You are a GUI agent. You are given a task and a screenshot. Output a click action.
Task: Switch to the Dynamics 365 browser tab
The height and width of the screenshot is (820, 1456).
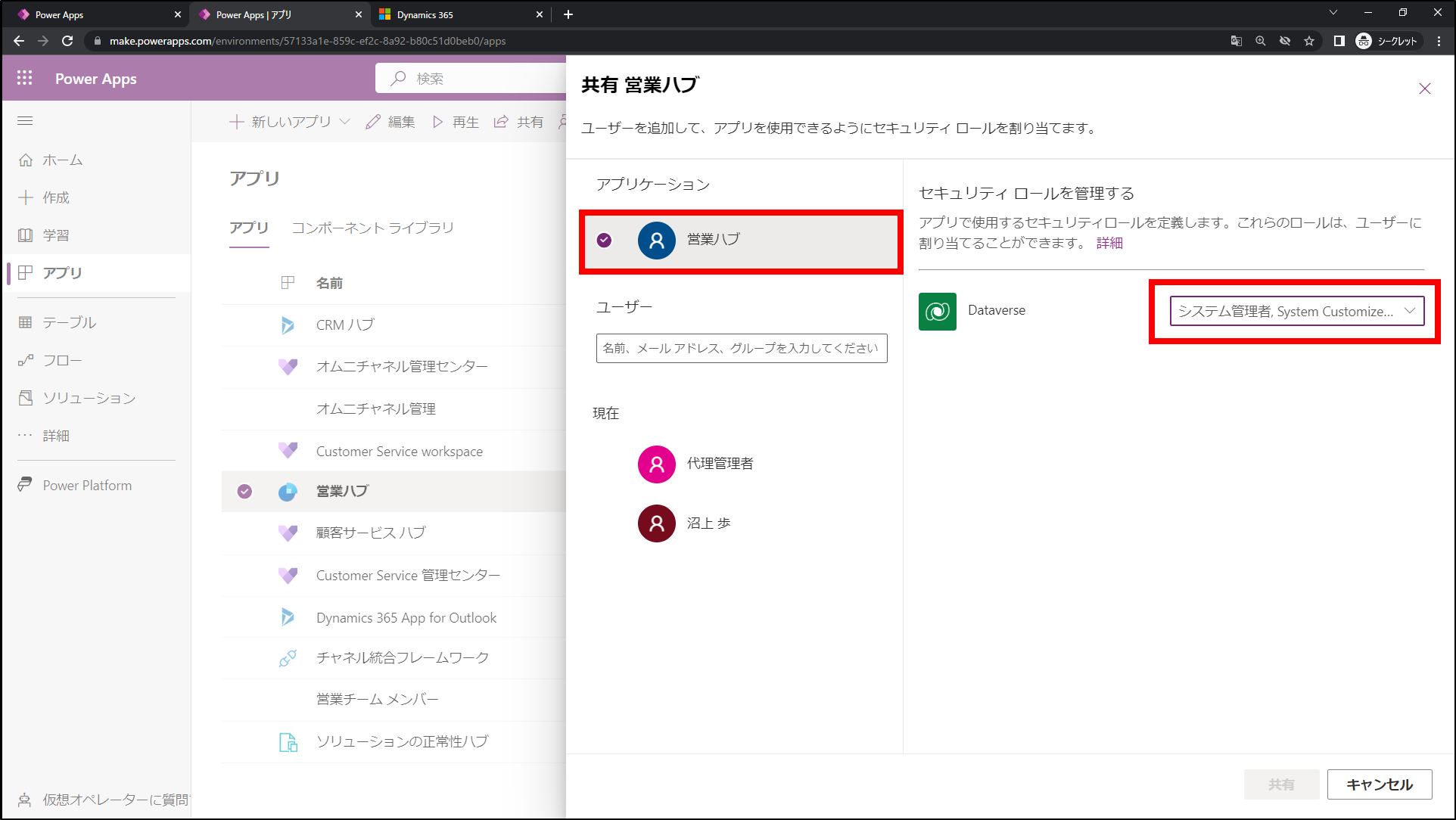click(462, 14)
